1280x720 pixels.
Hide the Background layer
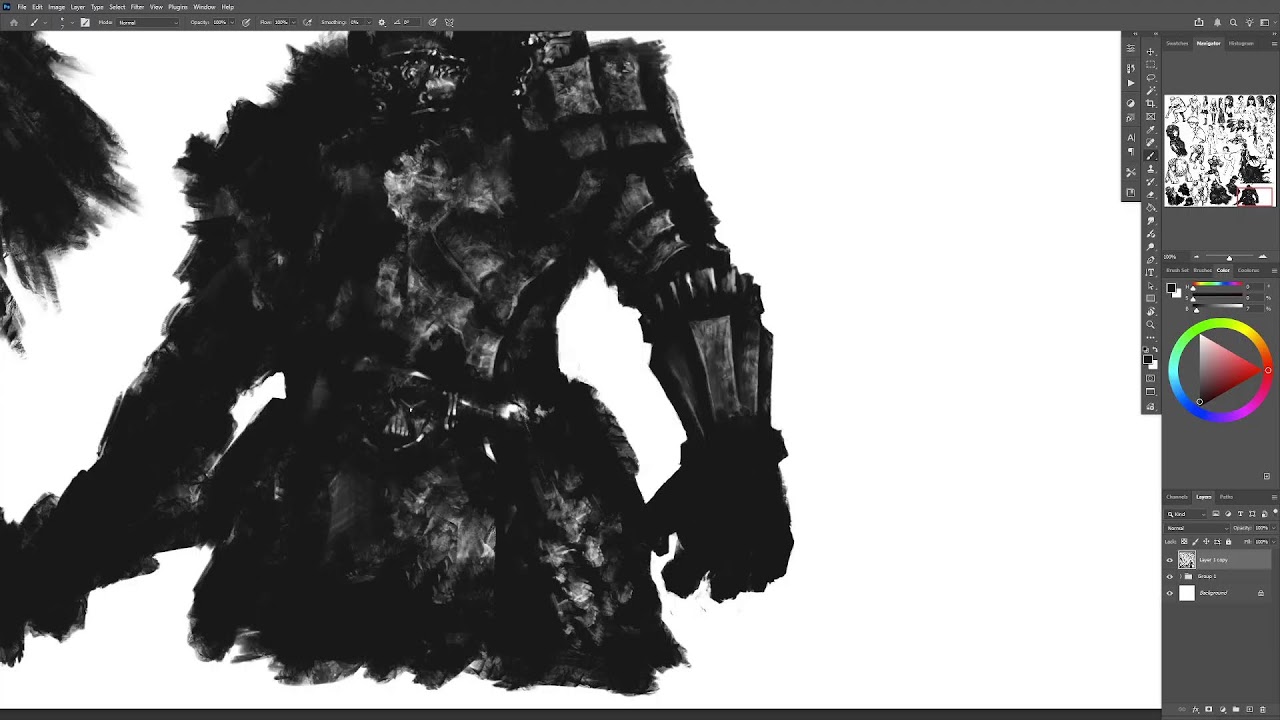[x=1170, y=593]
